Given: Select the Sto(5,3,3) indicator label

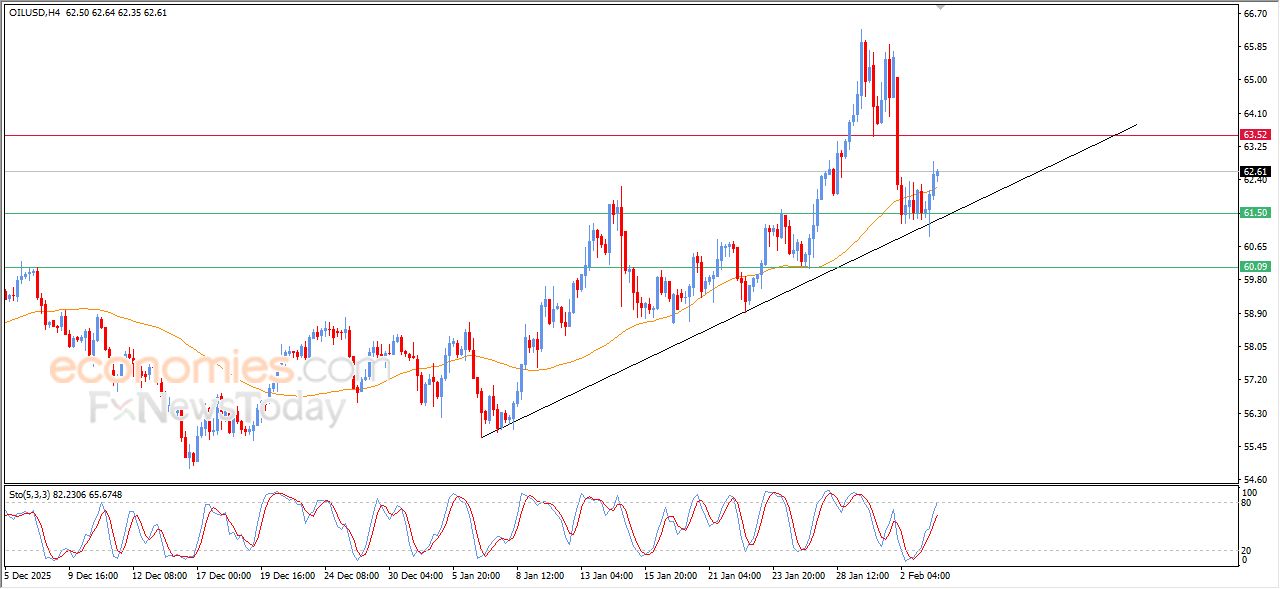Looking at the screenshot, I should pos(29,494).
